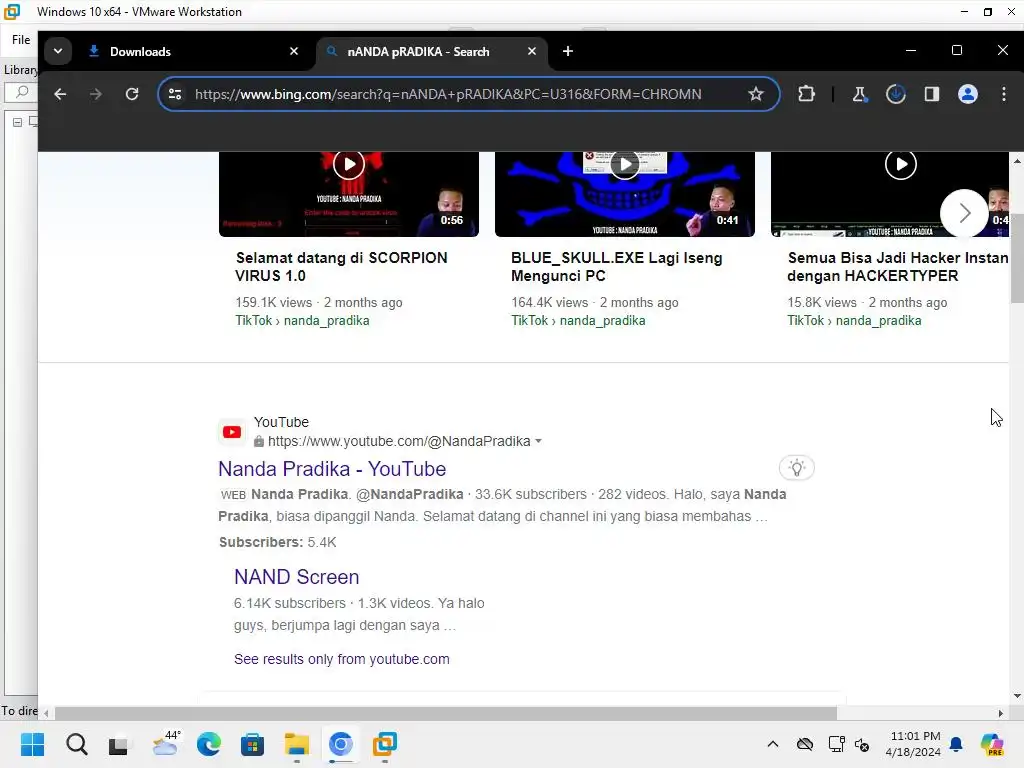Image resolution: width=1024 pixels, height=768 pixels.
Task: Open Chrome three-dot menu
Action: coord(1004,94)
